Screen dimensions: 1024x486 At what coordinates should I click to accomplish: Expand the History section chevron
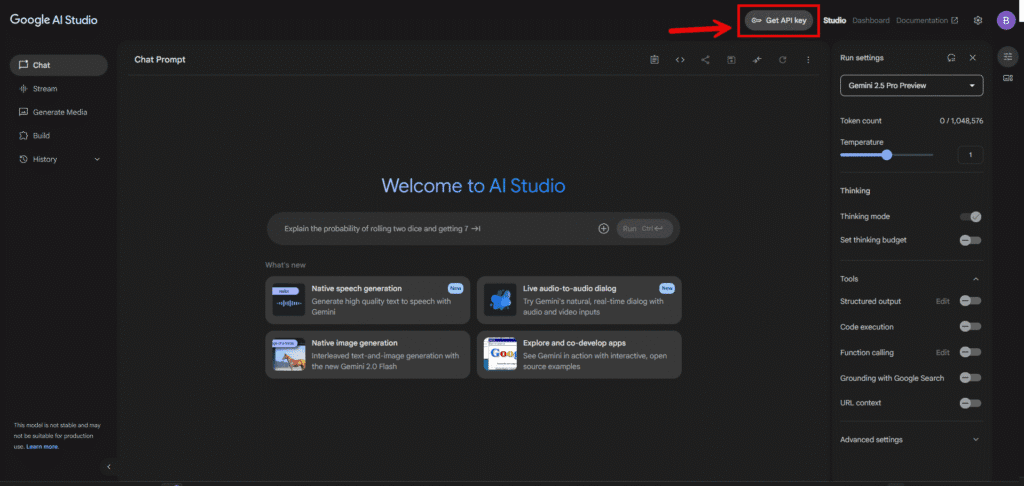click(x=97, y=159)
